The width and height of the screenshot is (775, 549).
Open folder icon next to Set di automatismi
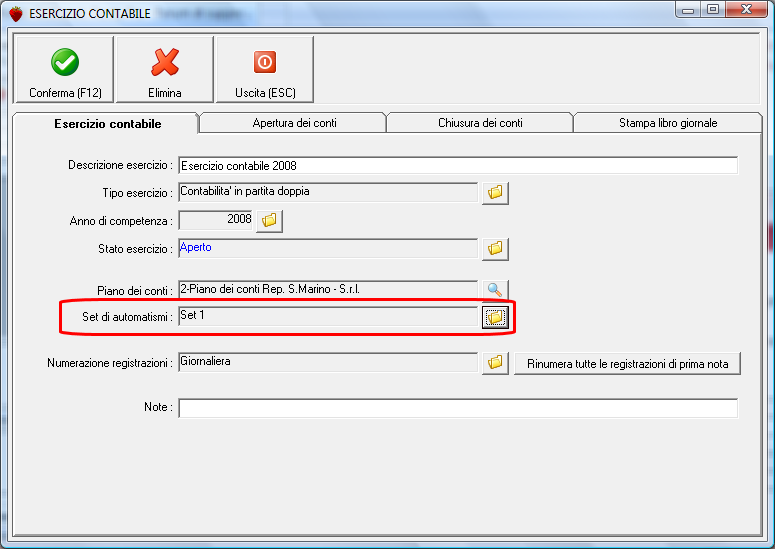(x=495, y=317)
